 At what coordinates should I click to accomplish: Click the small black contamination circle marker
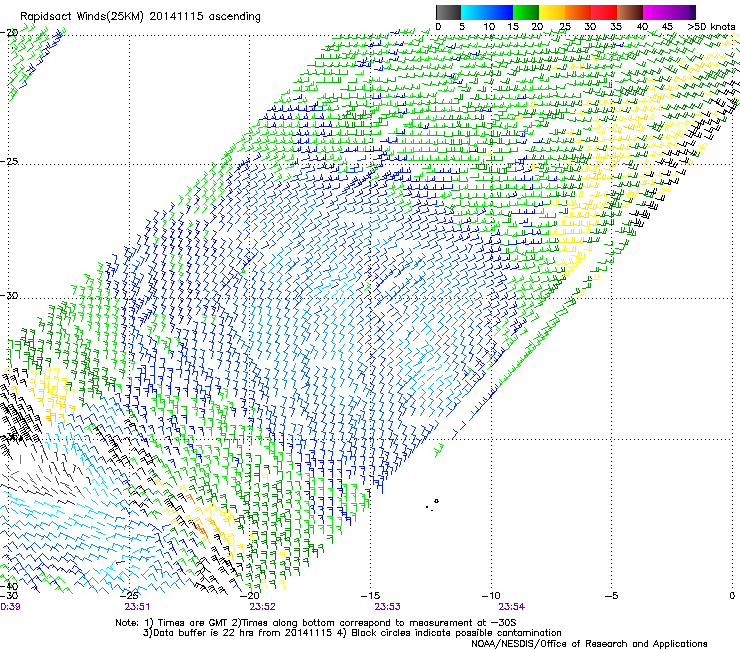coord(437,501)
